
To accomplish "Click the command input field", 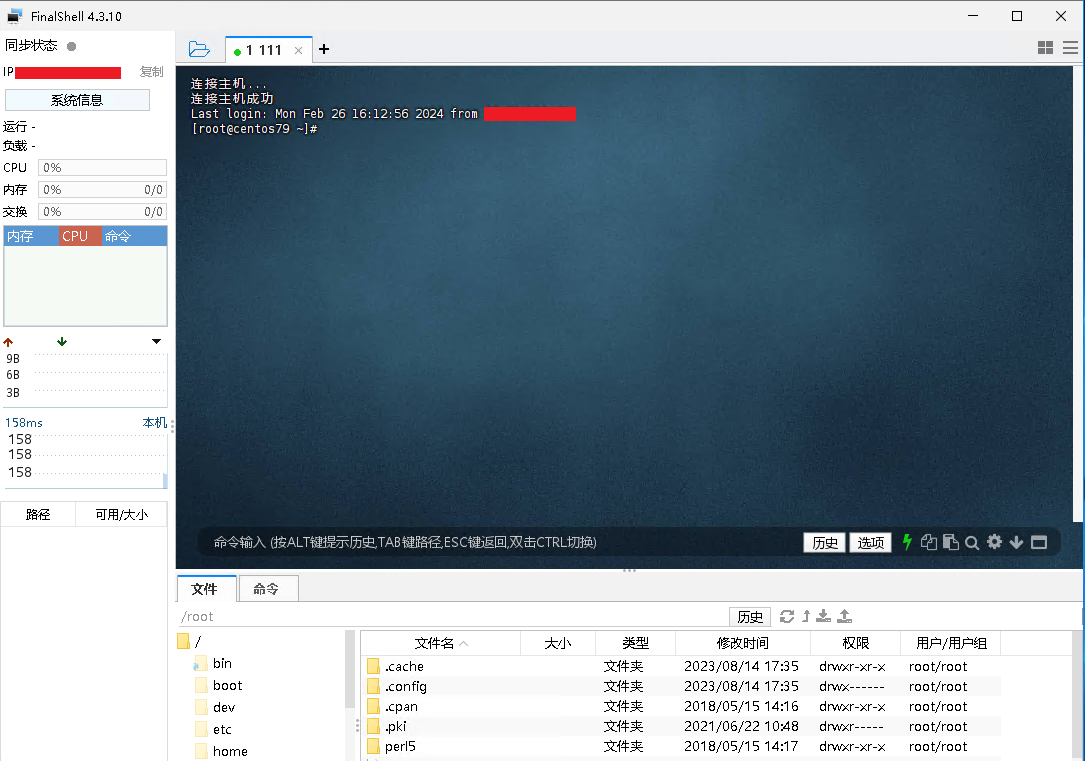I will click(x=500, y=542).
